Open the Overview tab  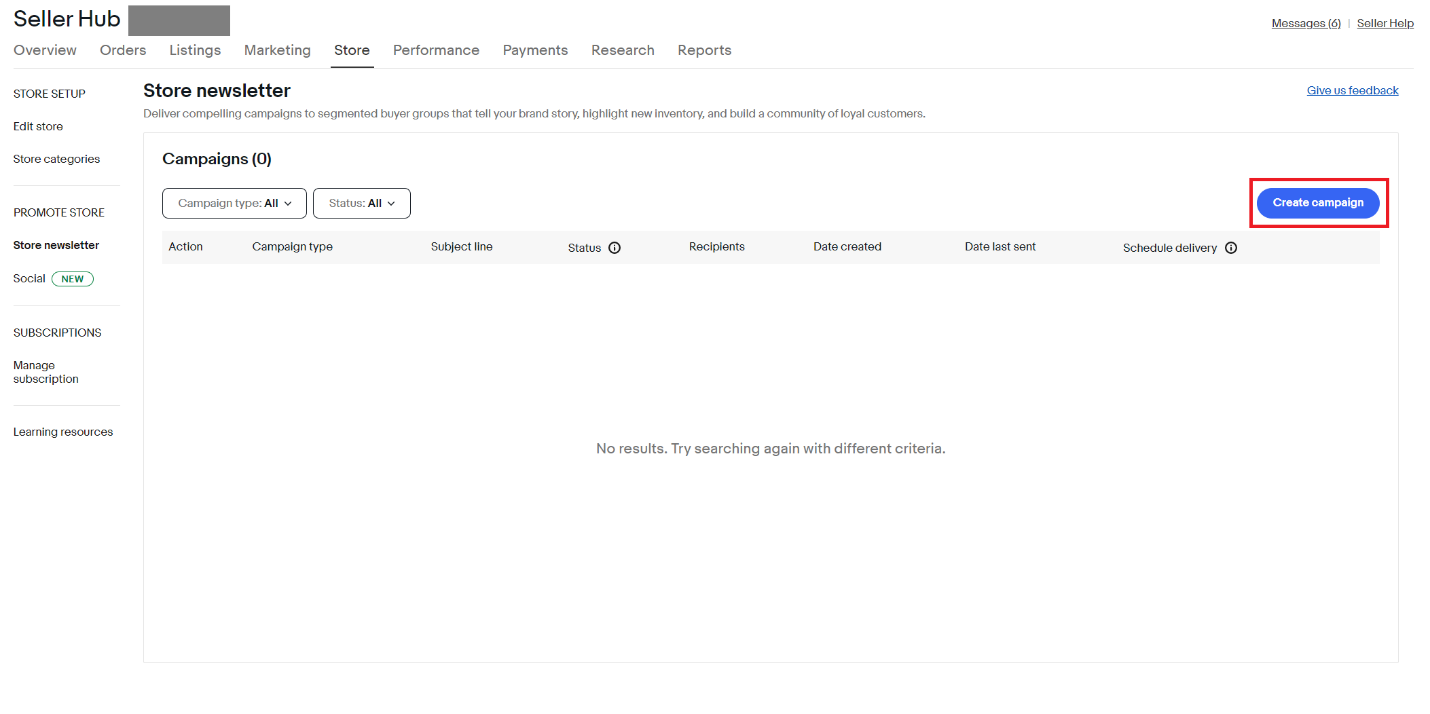pyautogui.click(x=45, y=50)
